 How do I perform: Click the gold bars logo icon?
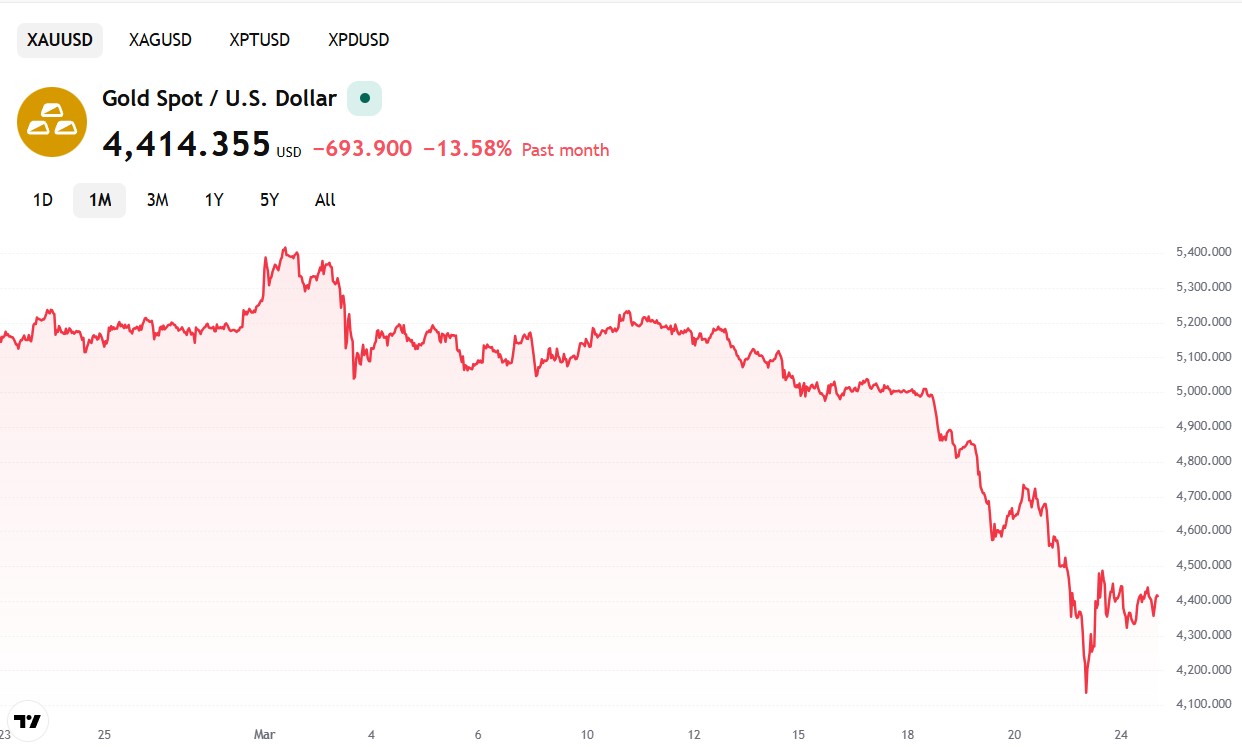[51, 121]
